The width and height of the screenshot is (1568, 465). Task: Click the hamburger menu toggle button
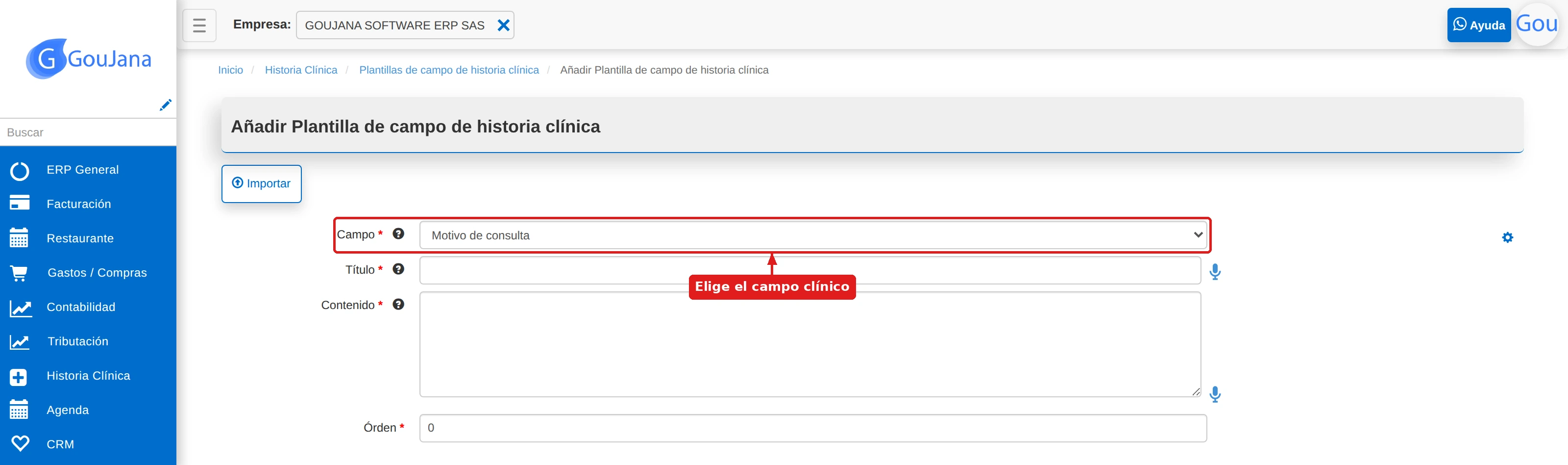(x=199, y=25)
